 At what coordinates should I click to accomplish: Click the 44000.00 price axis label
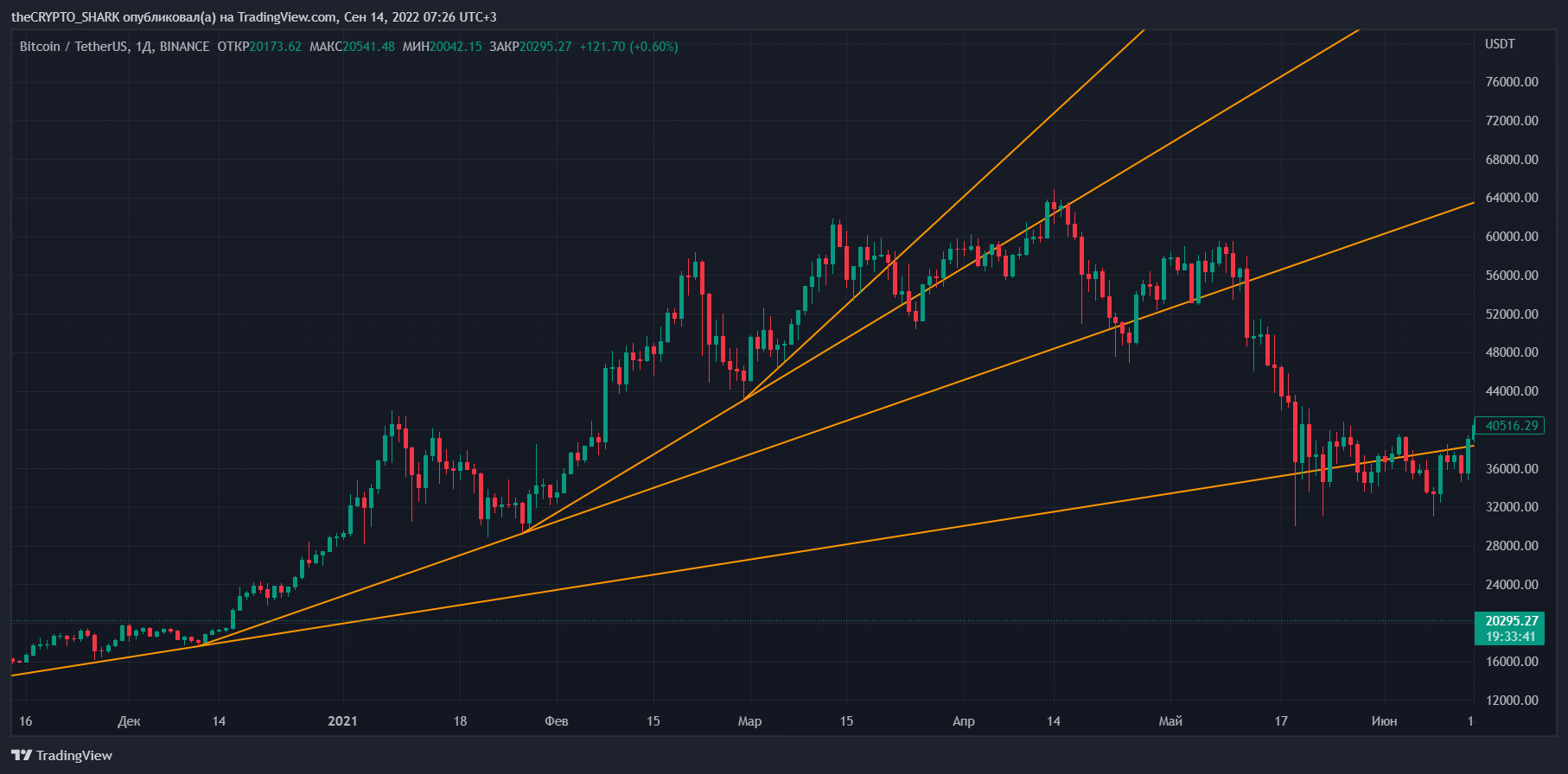pyautogui.click(x=1512, y=391)
